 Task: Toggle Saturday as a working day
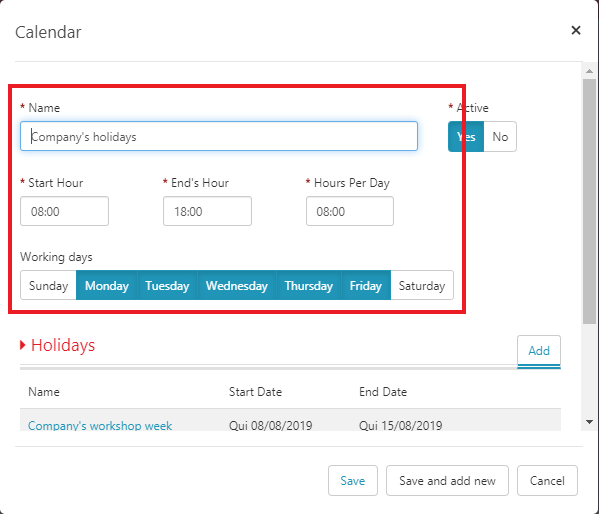(x=422, y=285)
